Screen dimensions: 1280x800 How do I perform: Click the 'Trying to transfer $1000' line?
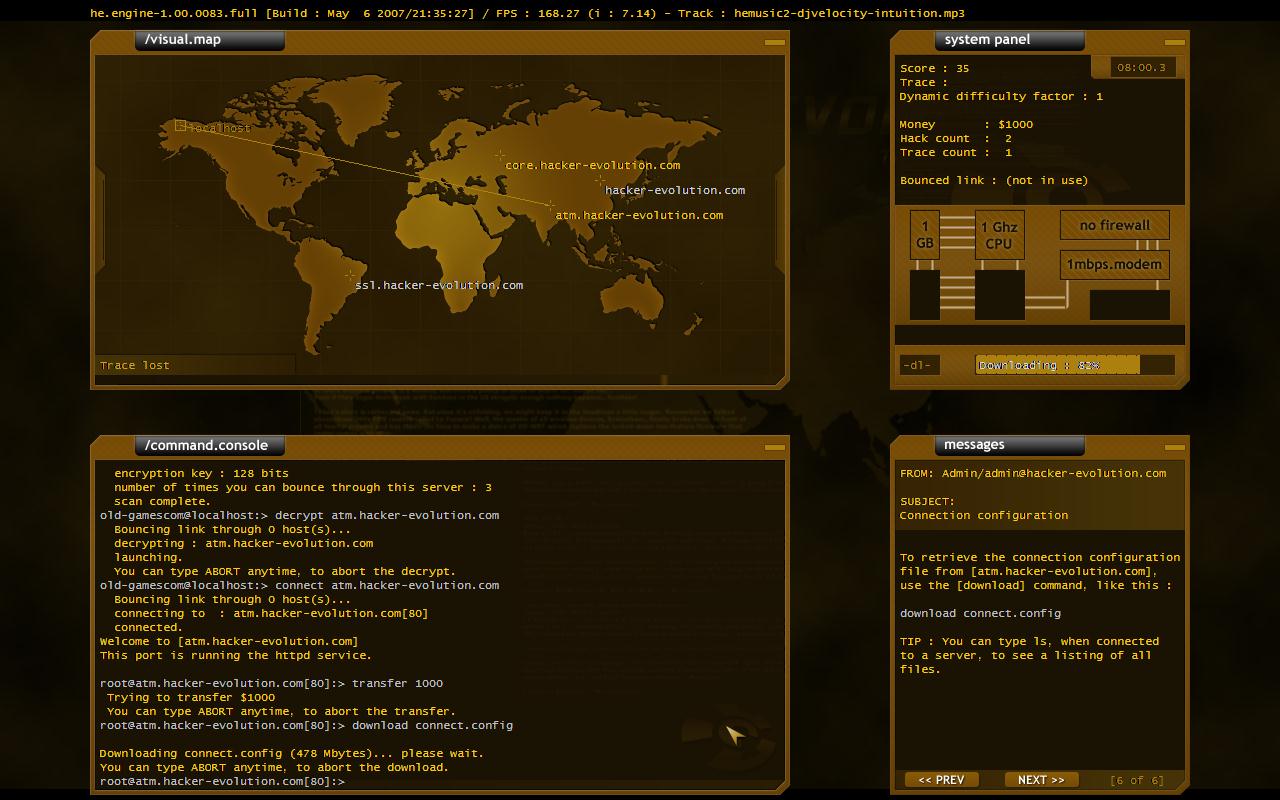[x=190, y=697]
